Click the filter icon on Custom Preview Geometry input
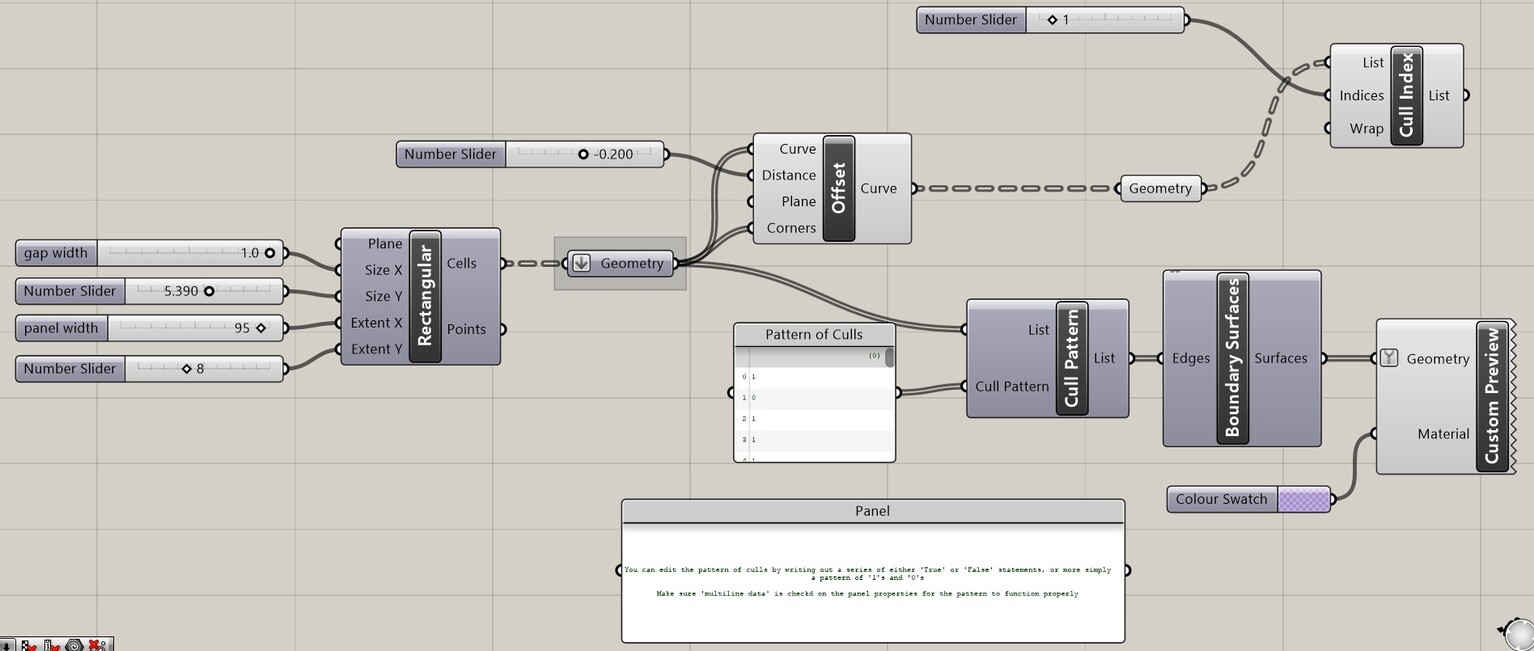 [x=1389, y=358]
